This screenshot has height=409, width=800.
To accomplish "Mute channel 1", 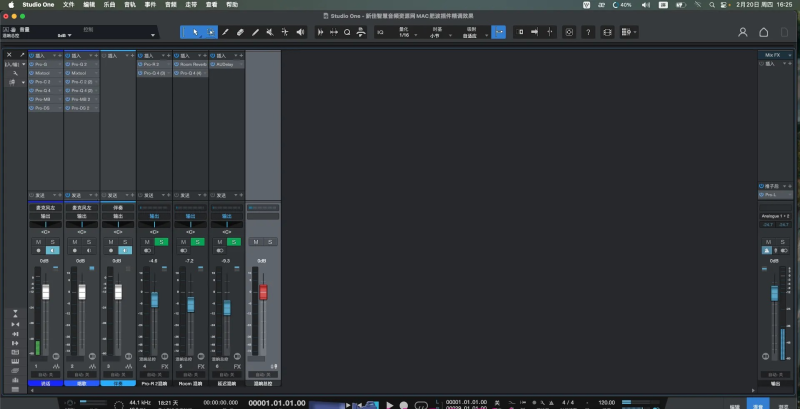I will pyautogui.click(x=39, y=242).
